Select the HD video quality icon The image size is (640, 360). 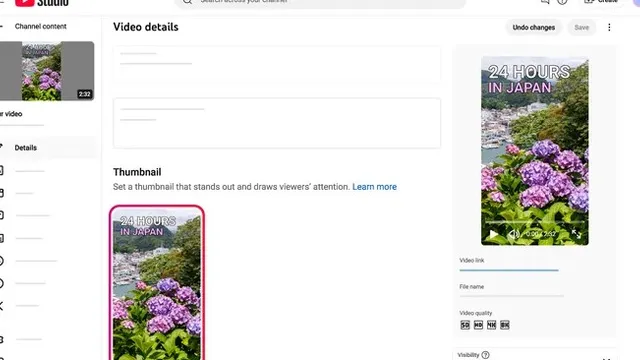click(478, 325)
